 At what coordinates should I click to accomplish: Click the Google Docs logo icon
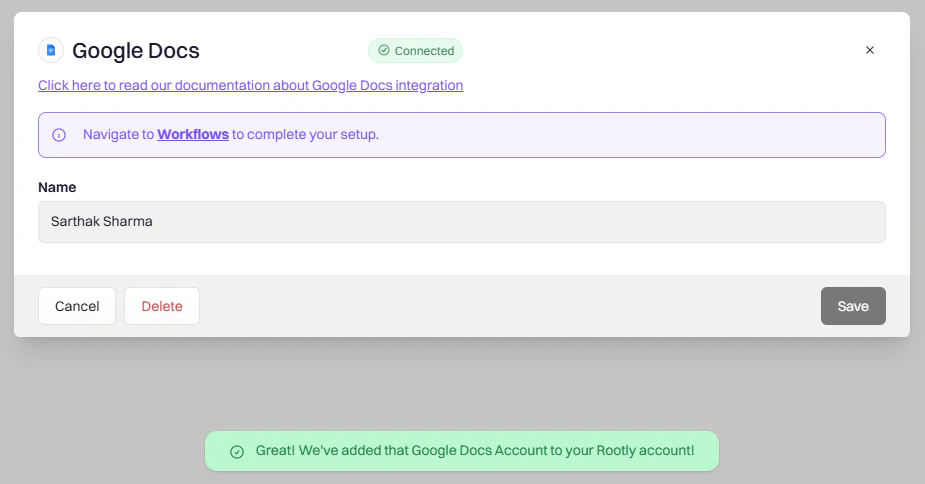pyautogui.click(x=51, y=50)
